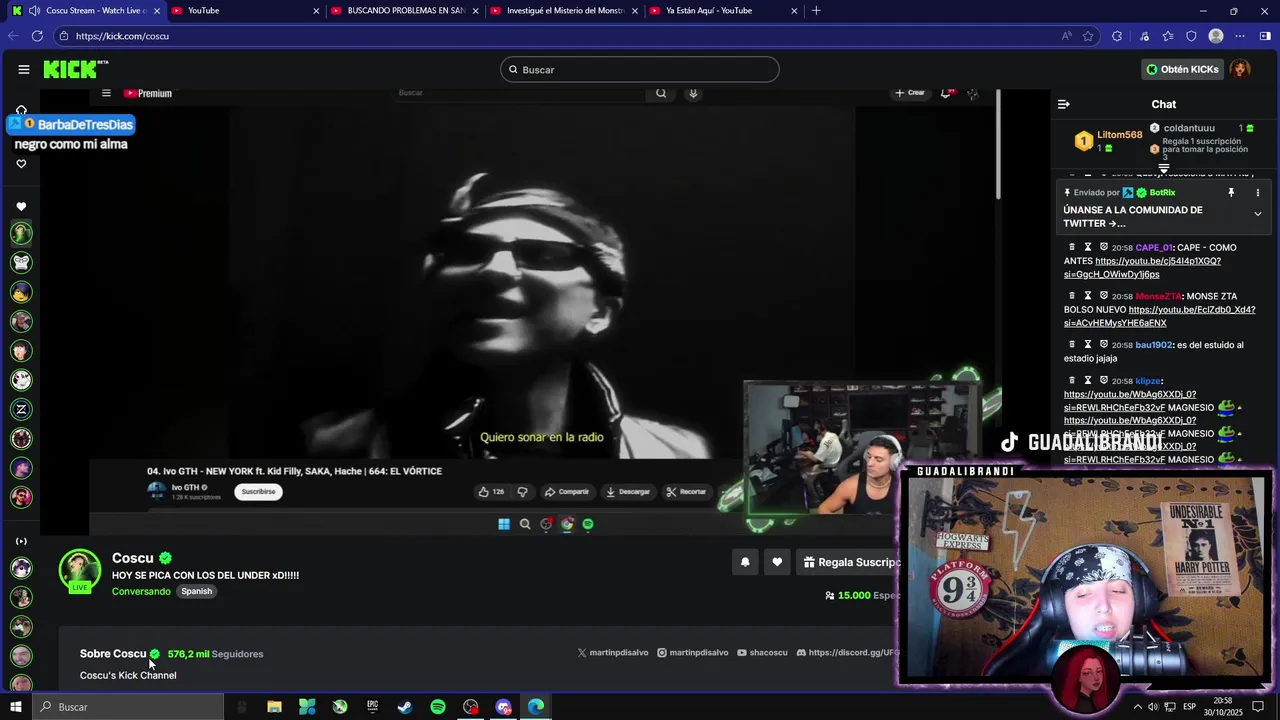The image size is (1280, 720).
Task: Switch to Investigué el Misterio del Monstruo tab
Action: pyautogui.click(x=564, y=10)
